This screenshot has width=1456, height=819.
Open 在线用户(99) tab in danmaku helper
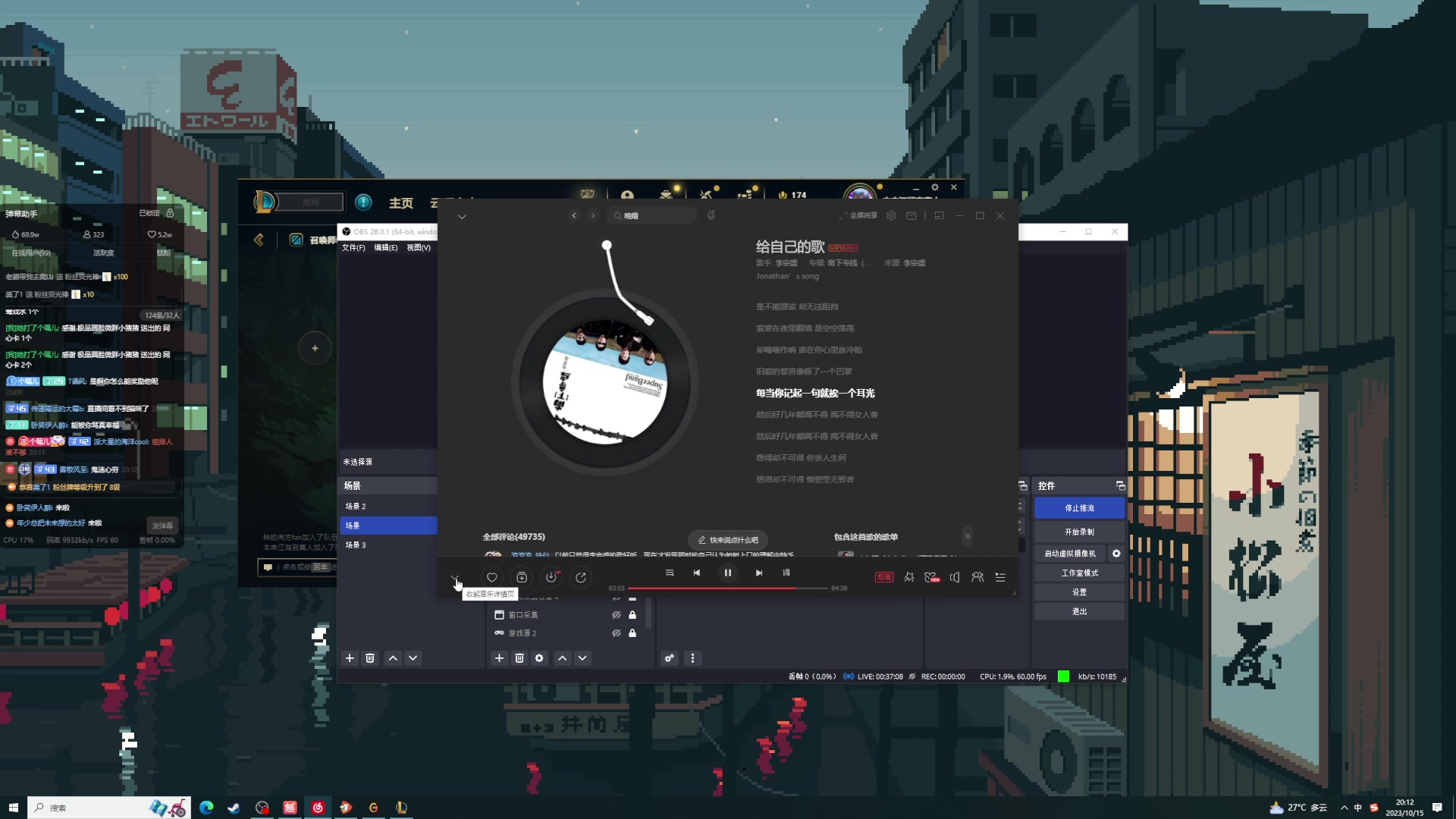(31, 253)
